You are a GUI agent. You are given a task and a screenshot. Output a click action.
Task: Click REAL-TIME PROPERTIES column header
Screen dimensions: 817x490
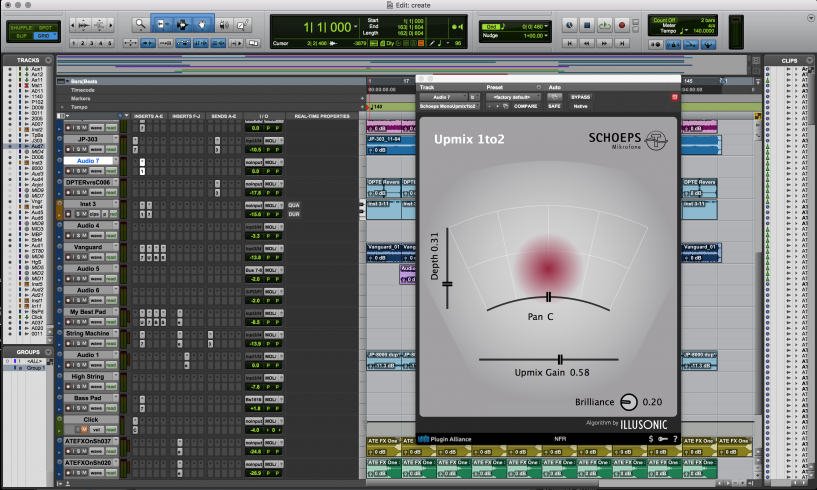pos(322,116)
